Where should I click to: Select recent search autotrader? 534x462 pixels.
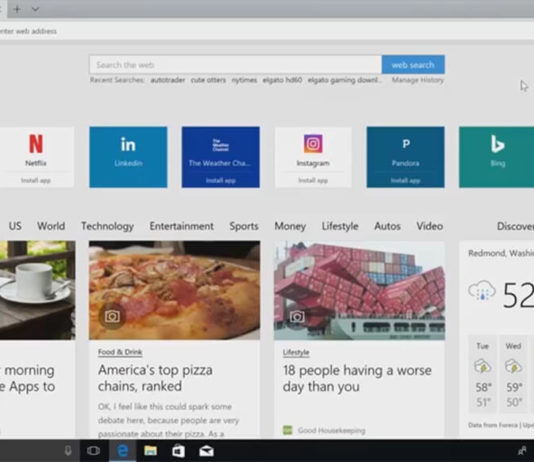[168, 80]
